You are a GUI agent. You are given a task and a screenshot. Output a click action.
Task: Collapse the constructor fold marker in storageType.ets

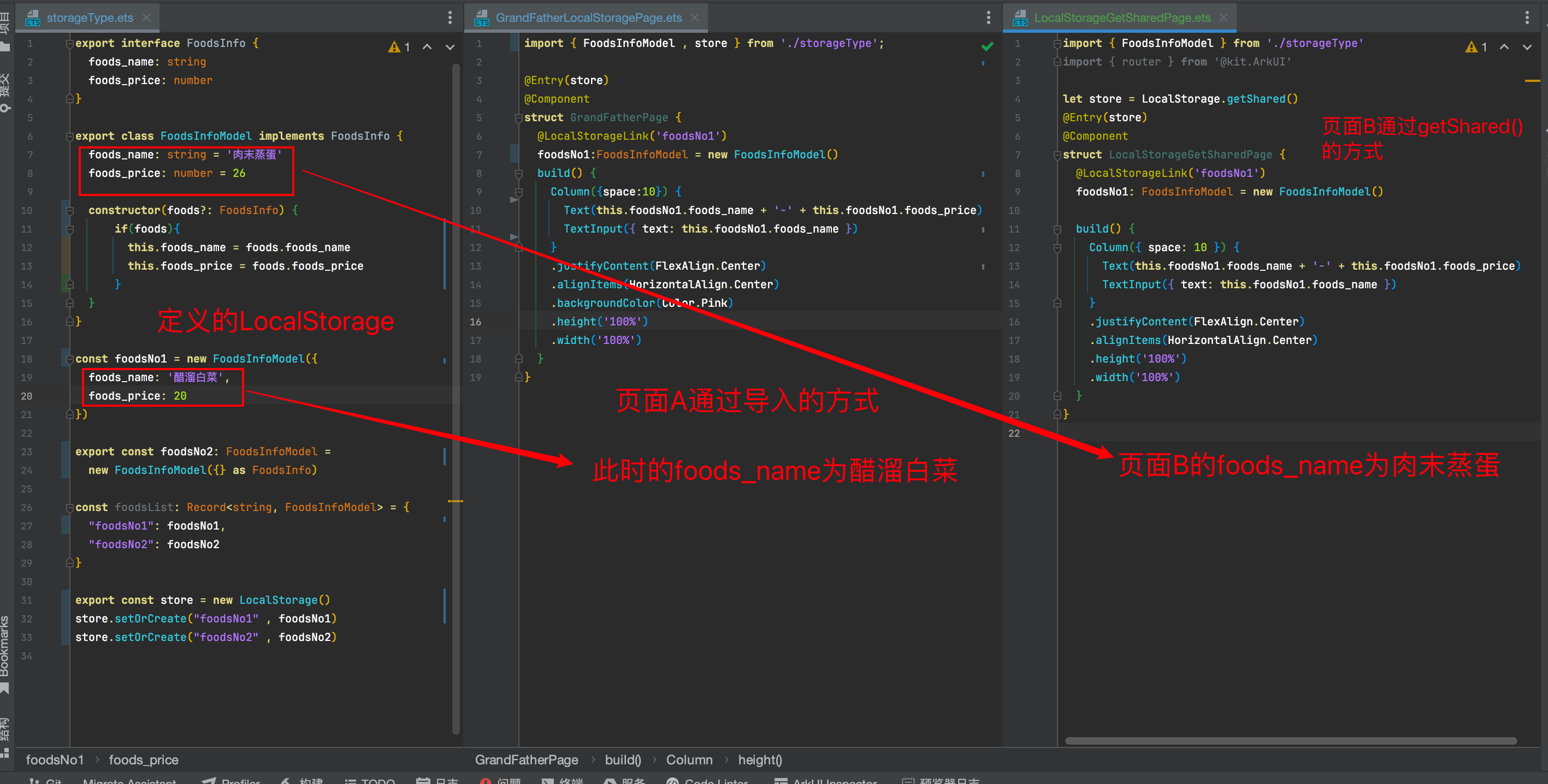pyautogui.click(x=70, y=210)
